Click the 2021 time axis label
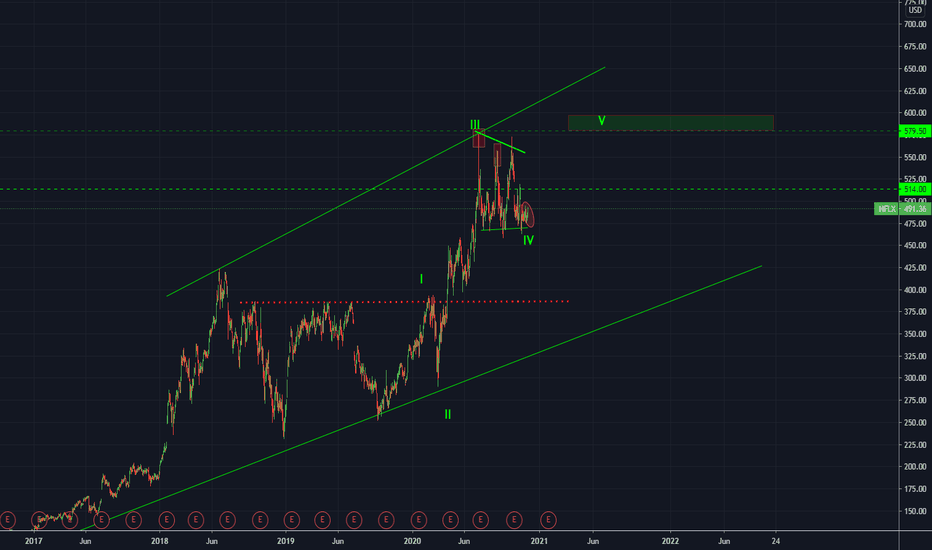The image size is (932, 550). pyautogui.click(x=539, y=541)
